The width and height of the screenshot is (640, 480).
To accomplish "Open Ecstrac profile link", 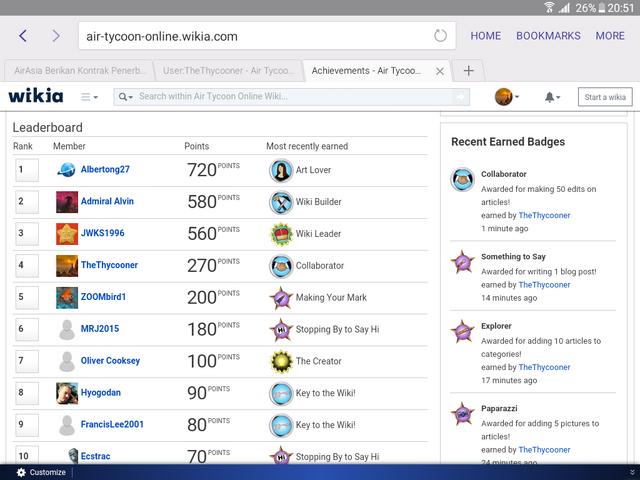I will 96,456.
